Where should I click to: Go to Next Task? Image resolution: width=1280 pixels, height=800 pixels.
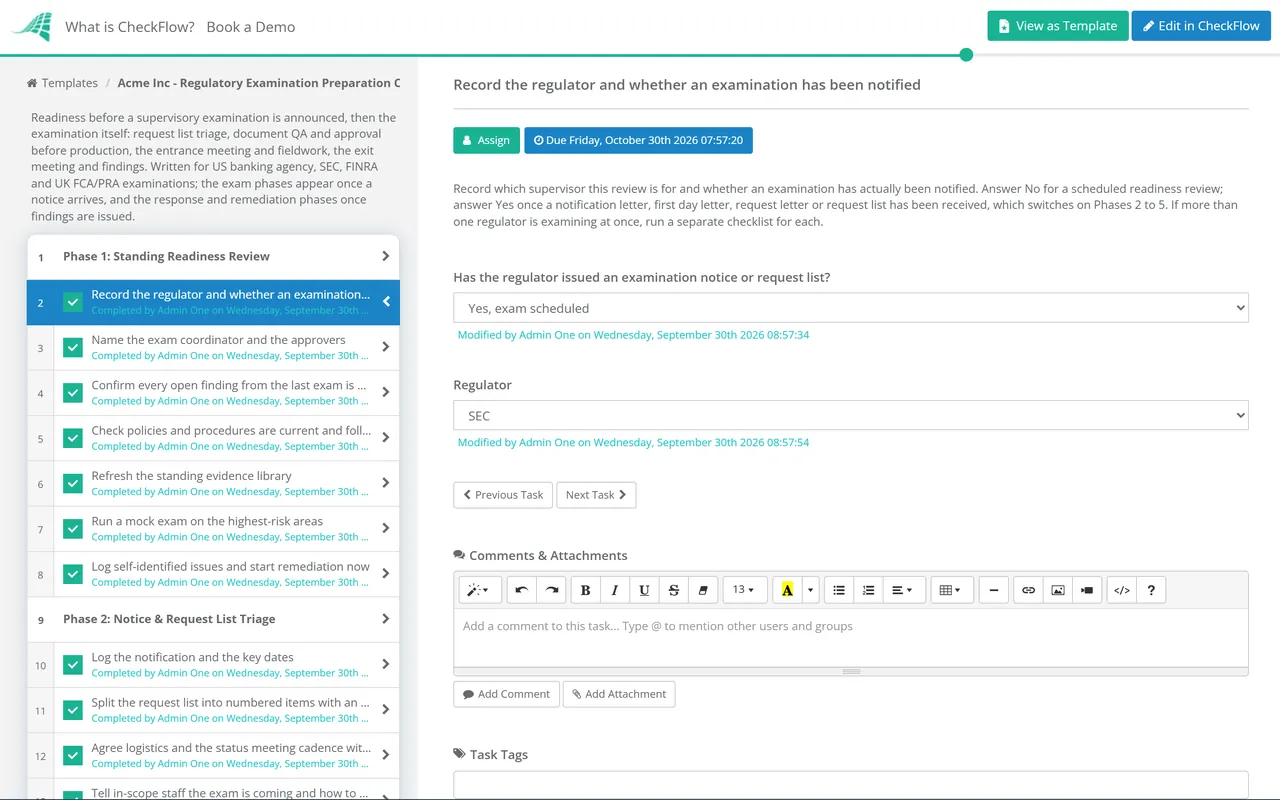pos(596,495)
